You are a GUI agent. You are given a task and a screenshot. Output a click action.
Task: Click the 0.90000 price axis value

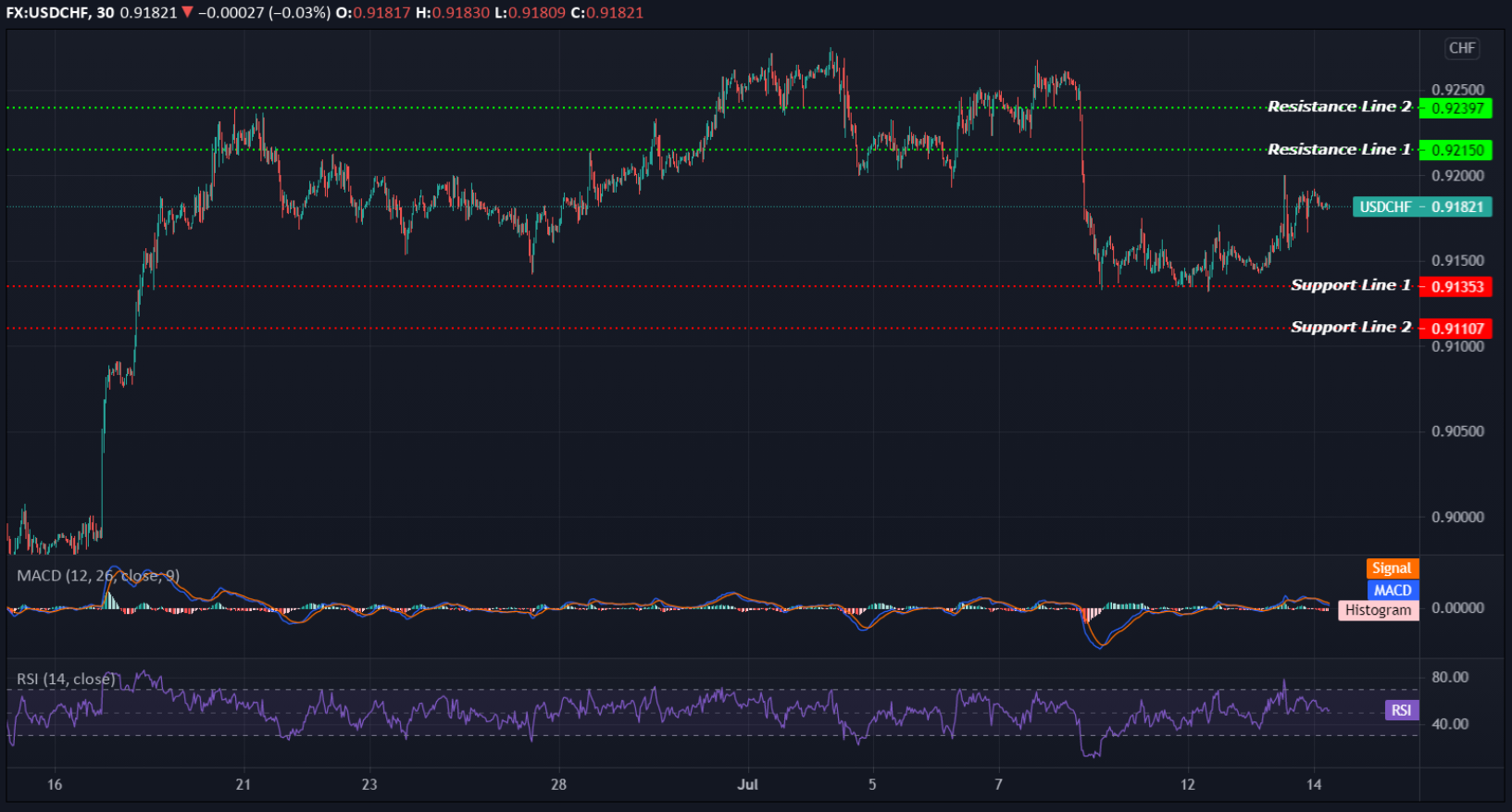[1457, 518]
